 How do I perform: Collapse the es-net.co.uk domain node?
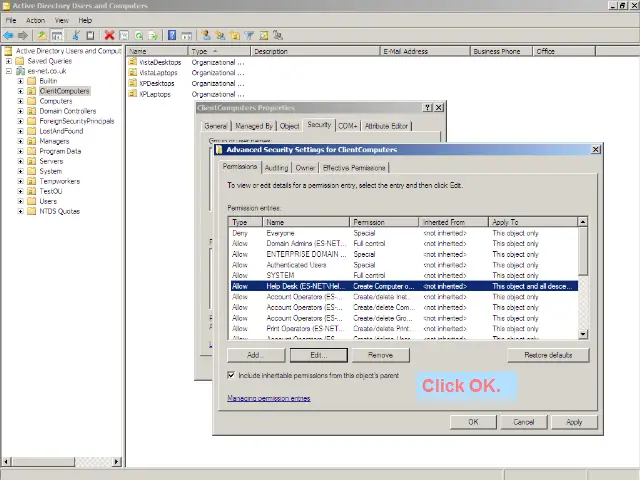click(9, 71)
